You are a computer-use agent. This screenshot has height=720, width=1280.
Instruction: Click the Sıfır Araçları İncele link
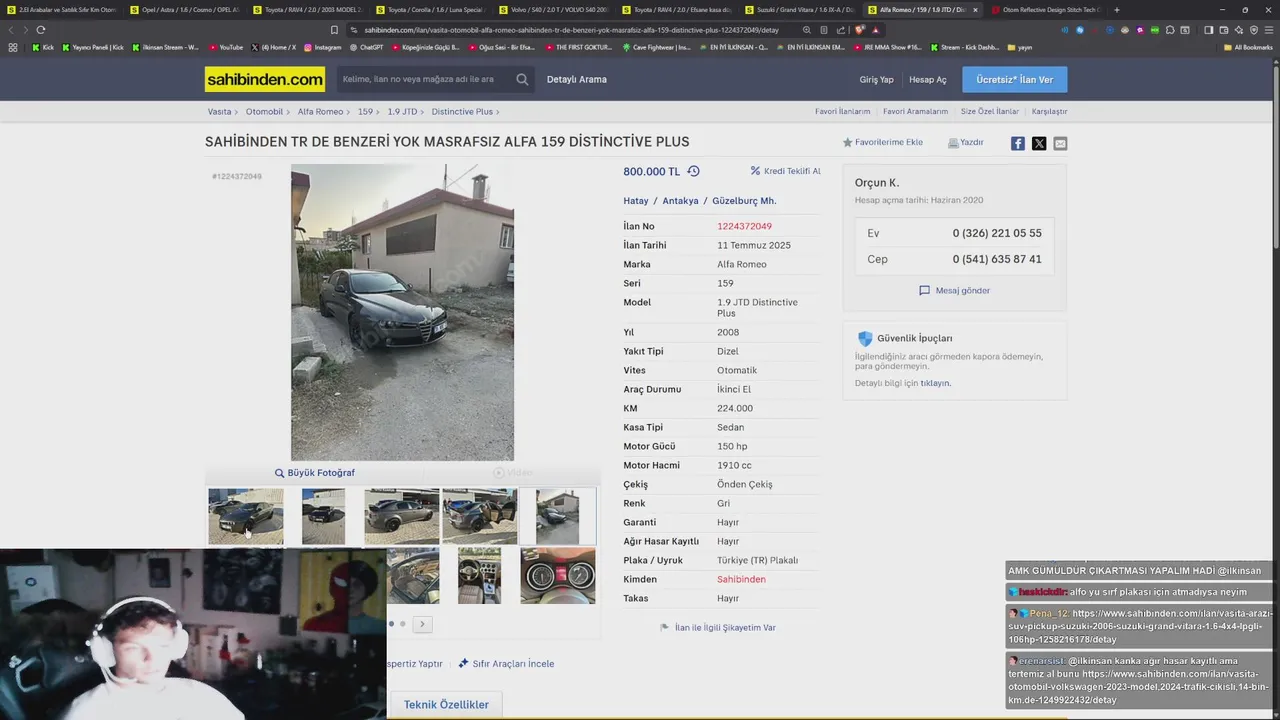(x=506, y=663)
